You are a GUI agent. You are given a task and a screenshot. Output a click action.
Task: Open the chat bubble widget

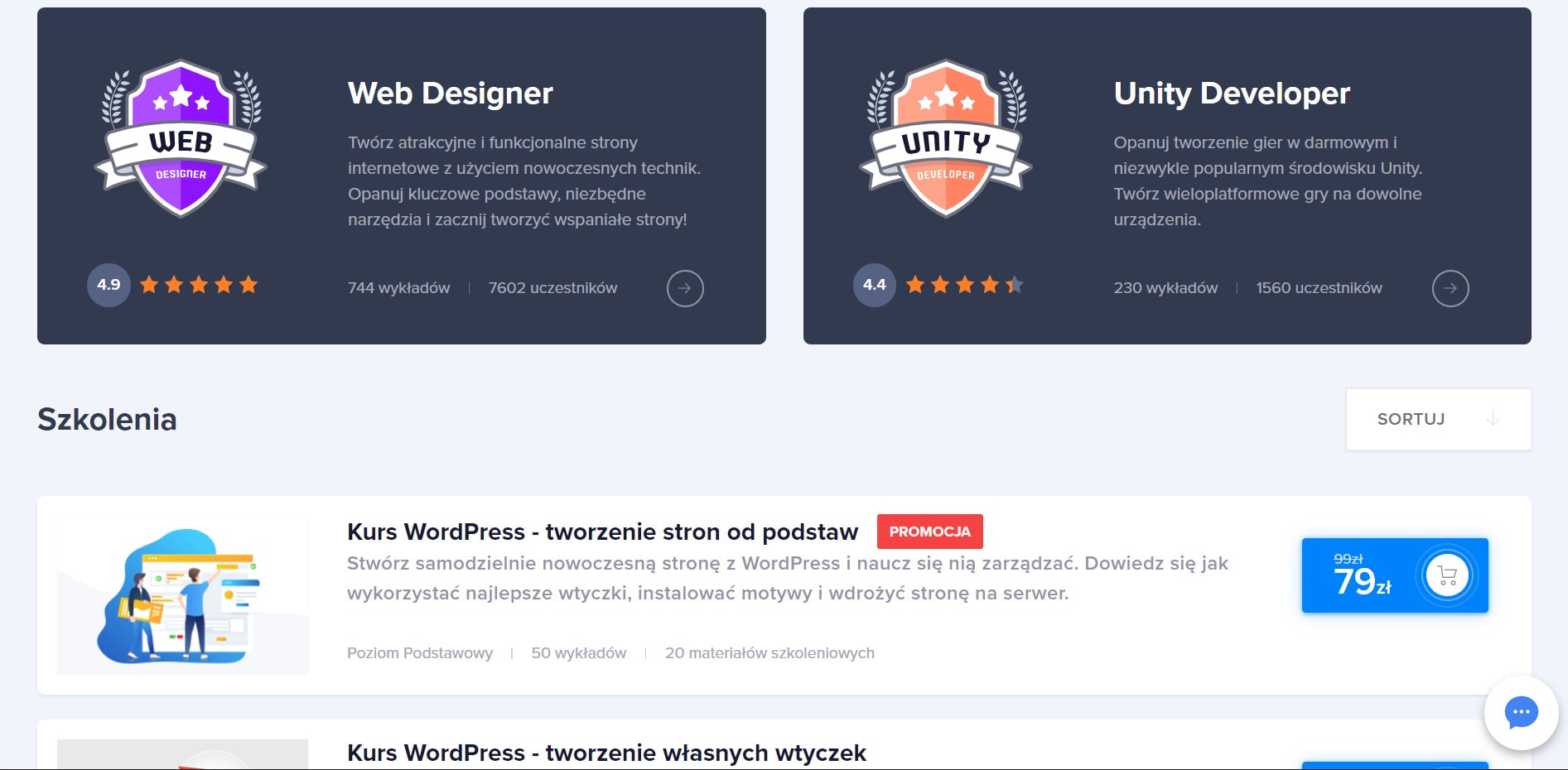[x=1521, y=712]
